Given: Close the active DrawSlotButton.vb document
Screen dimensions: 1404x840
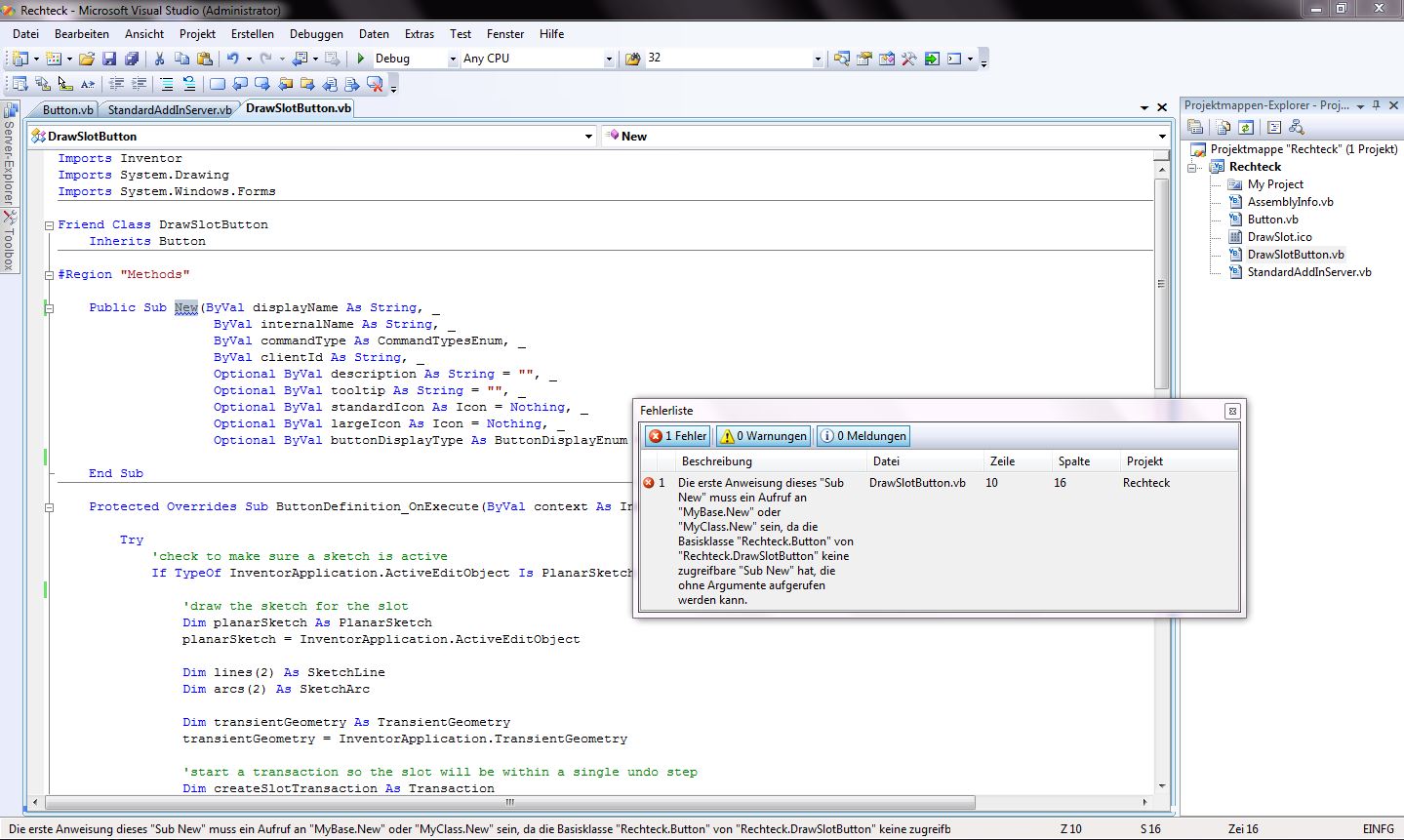Looking at the screenshot, I should (x=1162, y=108).
